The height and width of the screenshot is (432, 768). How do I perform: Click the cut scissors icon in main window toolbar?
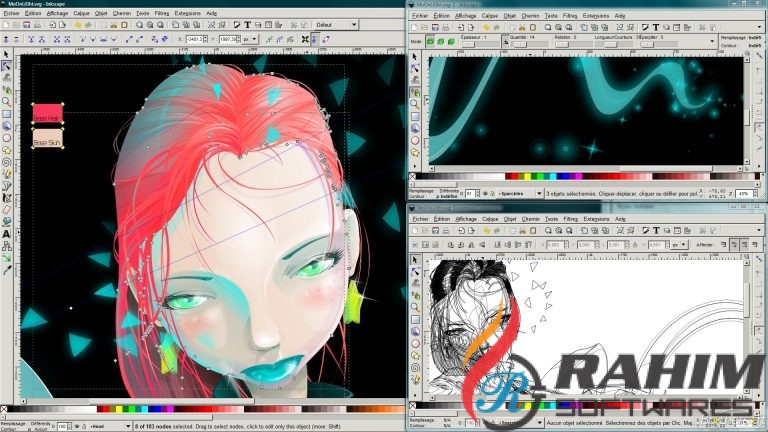tap(114, 24)
